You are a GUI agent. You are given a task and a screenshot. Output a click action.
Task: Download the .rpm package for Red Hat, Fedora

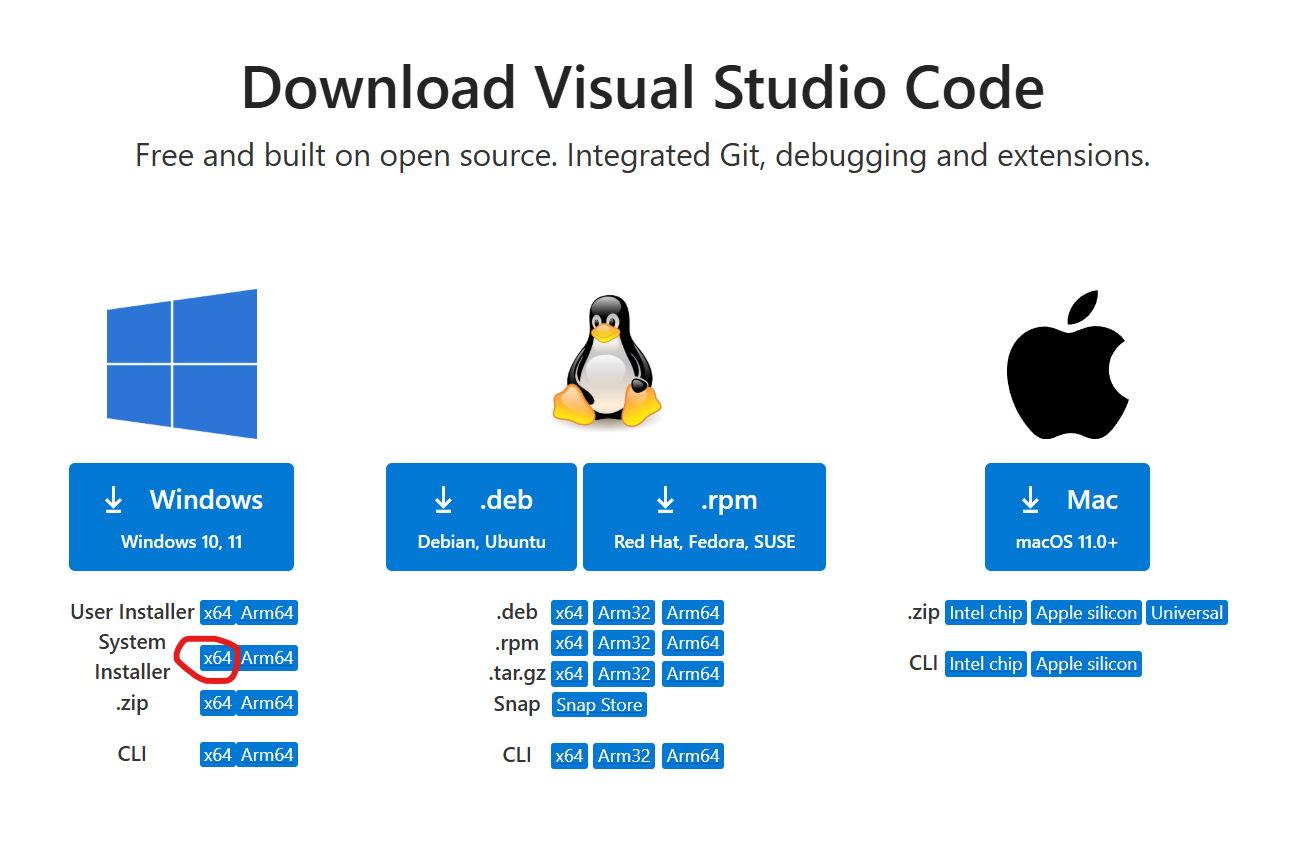tap(704, 517)
